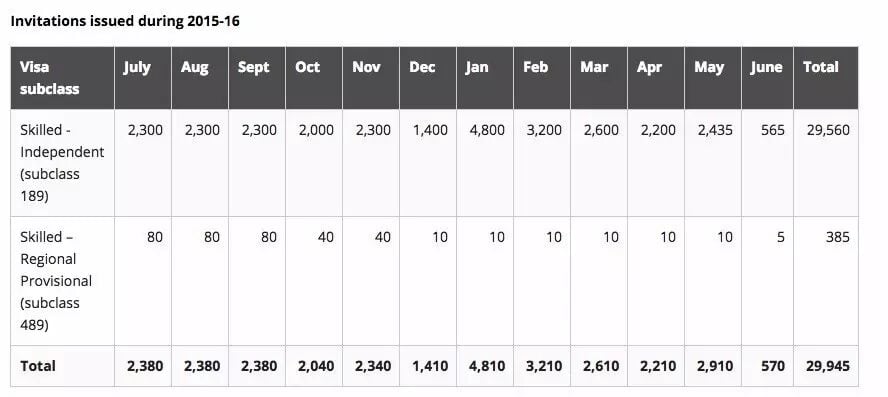This screenshot has height=397, width=888.
Task: Select the Total column header
Action: (x=826, y=78)
